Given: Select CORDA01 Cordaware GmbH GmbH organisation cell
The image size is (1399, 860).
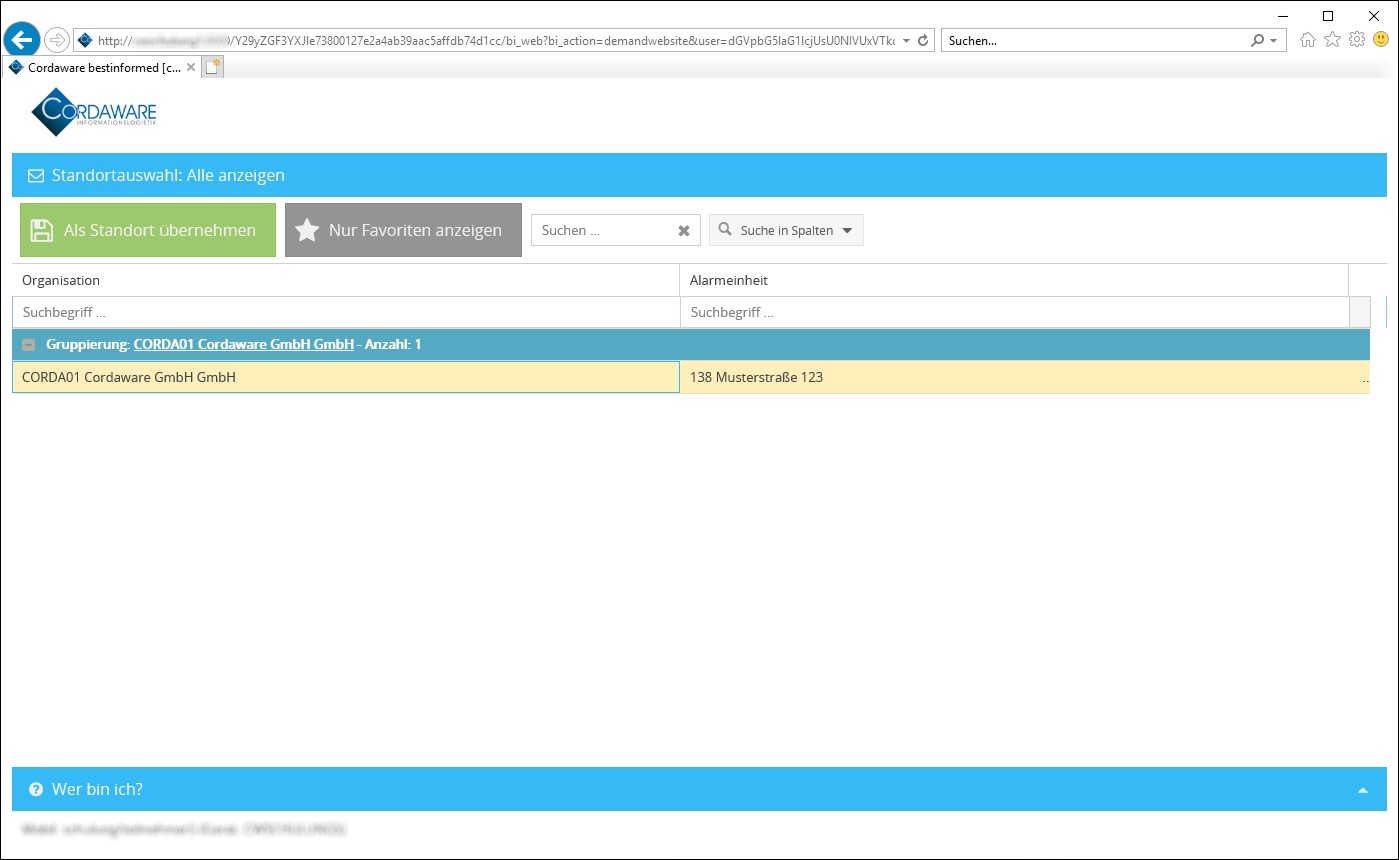Looking at the screenshot, I should point(346,377).
